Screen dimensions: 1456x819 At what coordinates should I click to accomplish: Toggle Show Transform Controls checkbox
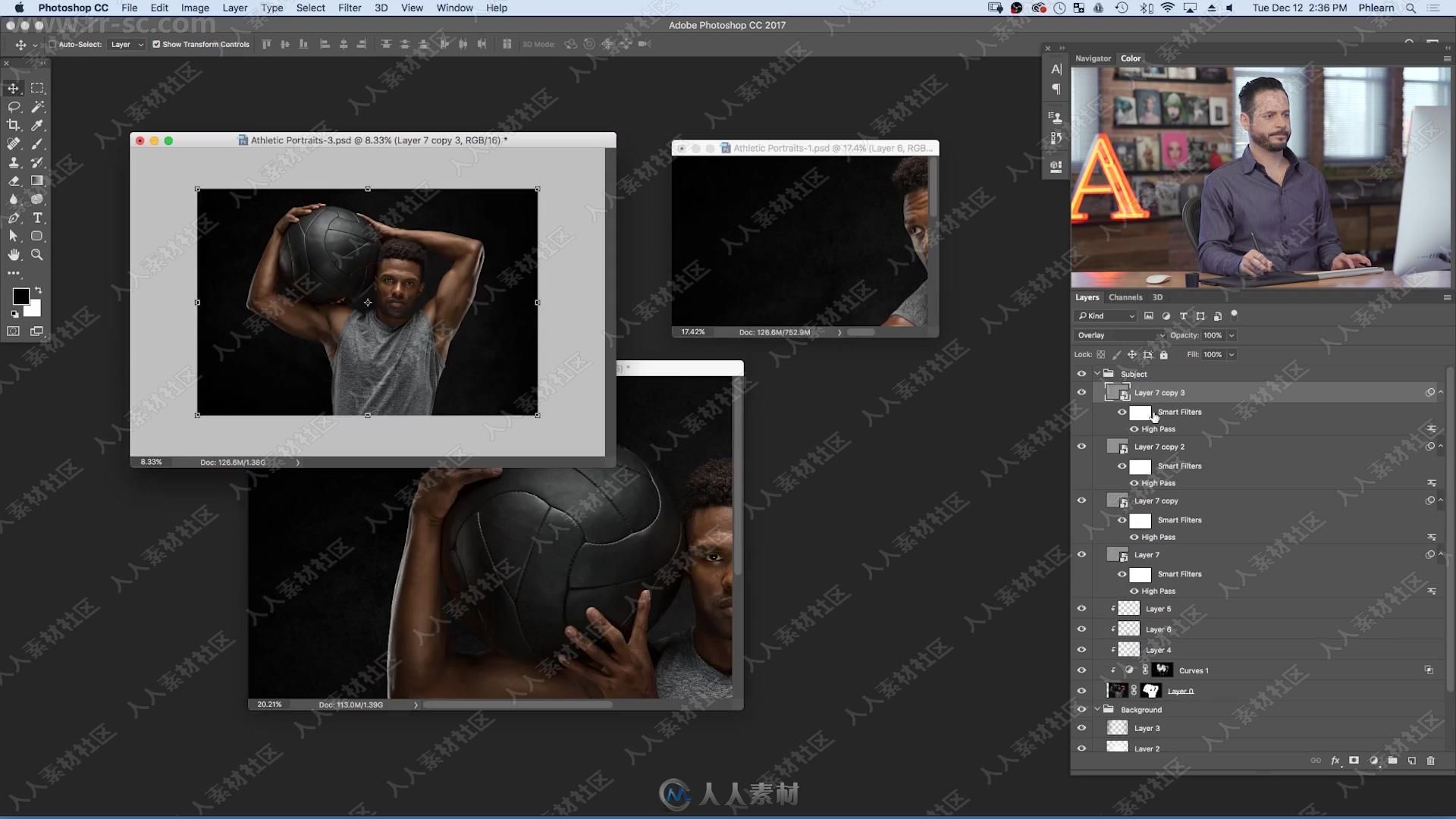[x=156, y=44]
